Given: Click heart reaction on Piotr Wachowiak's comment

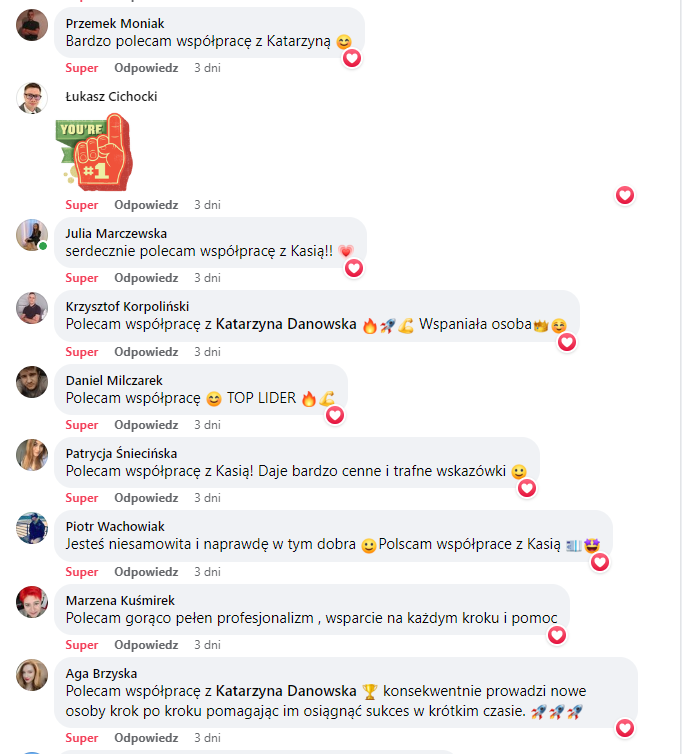Looking at the screenshot, I should (x=600, y=562).
